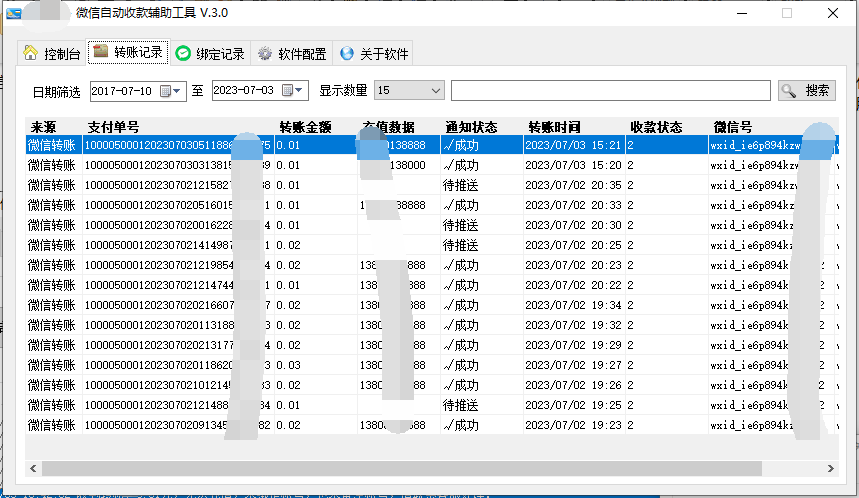The width and height of the screenshot is (859, 498).
Task: Click the horizontal scrollbar left arrow
Action: 34,468
